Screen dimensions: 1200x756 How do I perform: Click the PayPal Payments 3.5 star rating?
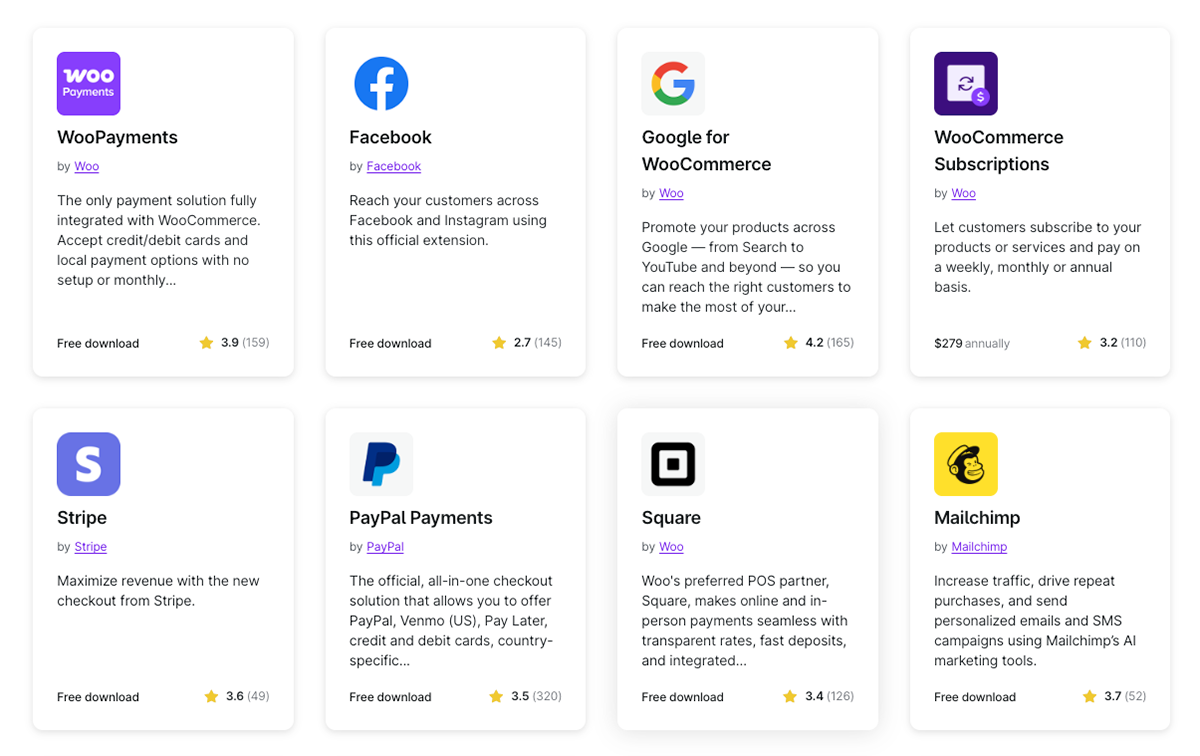(525, 697)
